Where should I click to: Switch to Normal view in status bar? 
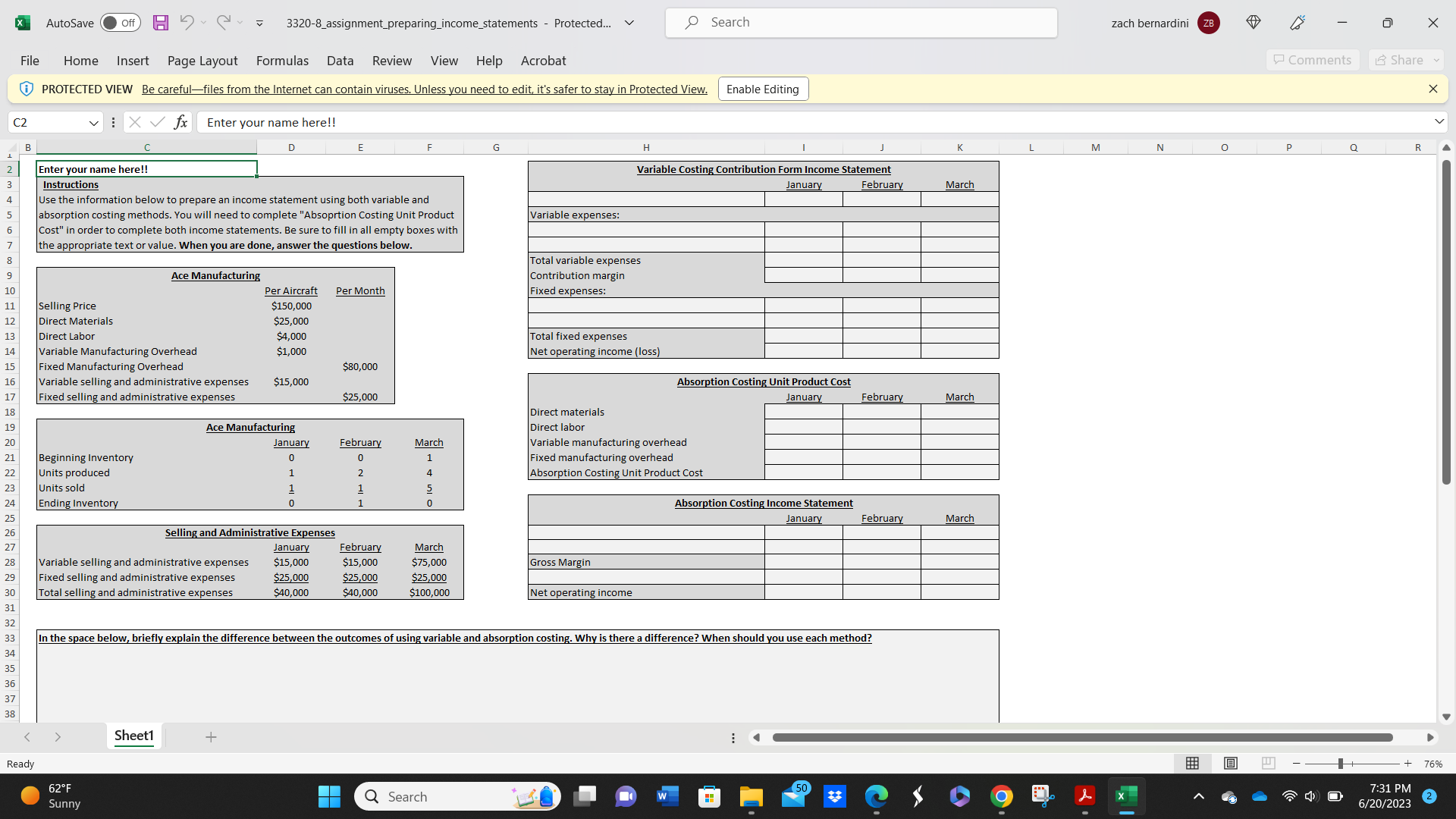[1192, 764]
